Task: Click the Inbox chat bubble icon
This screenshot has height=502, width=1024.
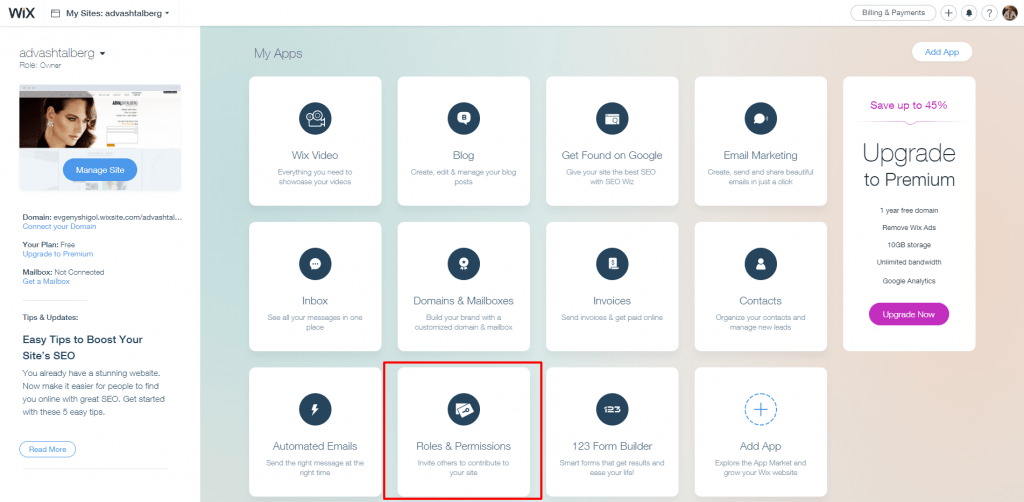Action: coord(315,264)
